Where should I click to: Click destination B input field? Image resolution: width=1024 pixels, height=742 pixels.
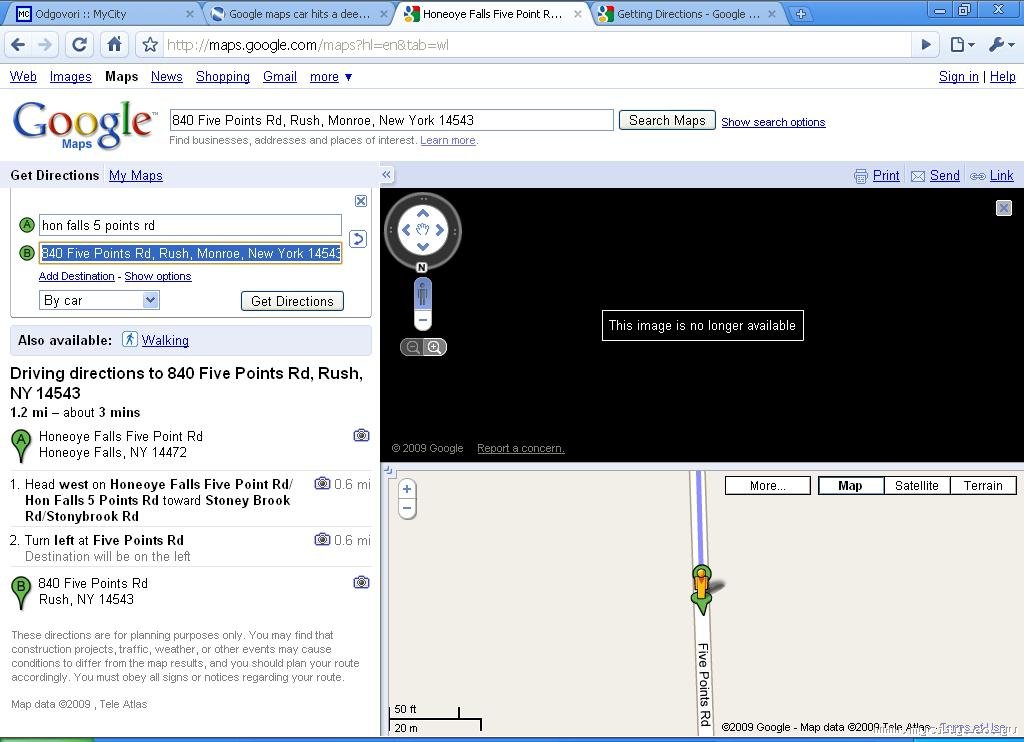point(190,253)
